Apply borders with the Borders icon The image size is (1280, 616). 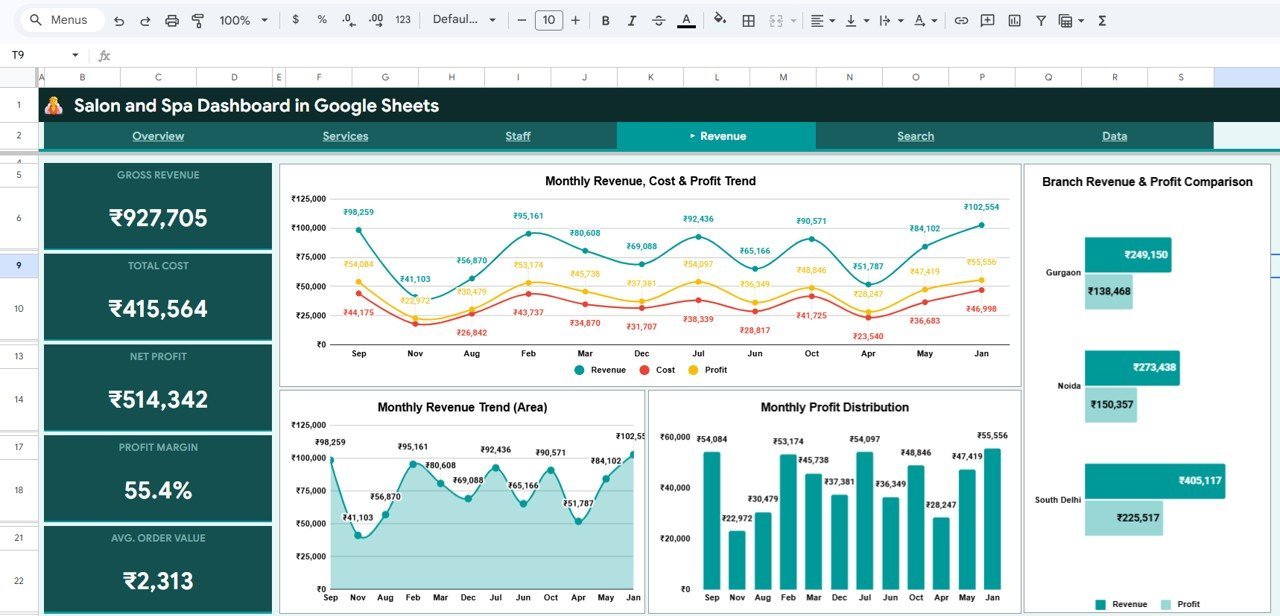(748, 19)
